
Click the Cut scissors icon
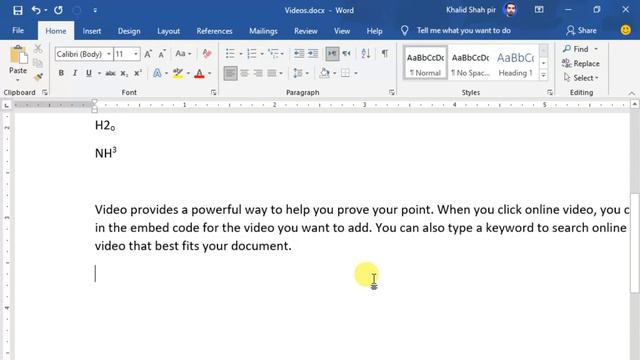pos(38,49)
